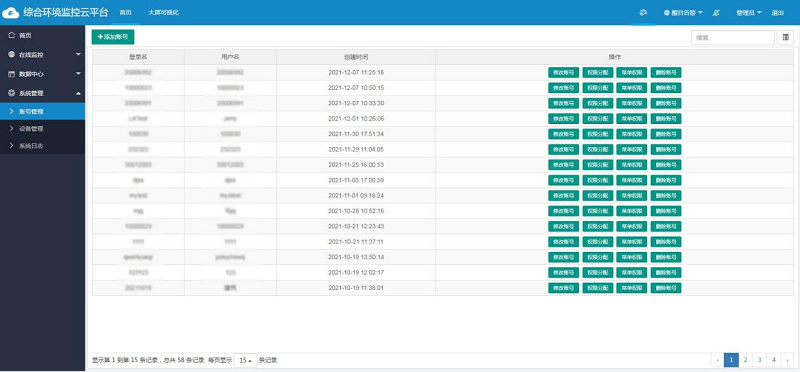This screenshot has width=800, height=372.
Task: Switch to the 大屏可视化 tab
Action: click(163, 12)
